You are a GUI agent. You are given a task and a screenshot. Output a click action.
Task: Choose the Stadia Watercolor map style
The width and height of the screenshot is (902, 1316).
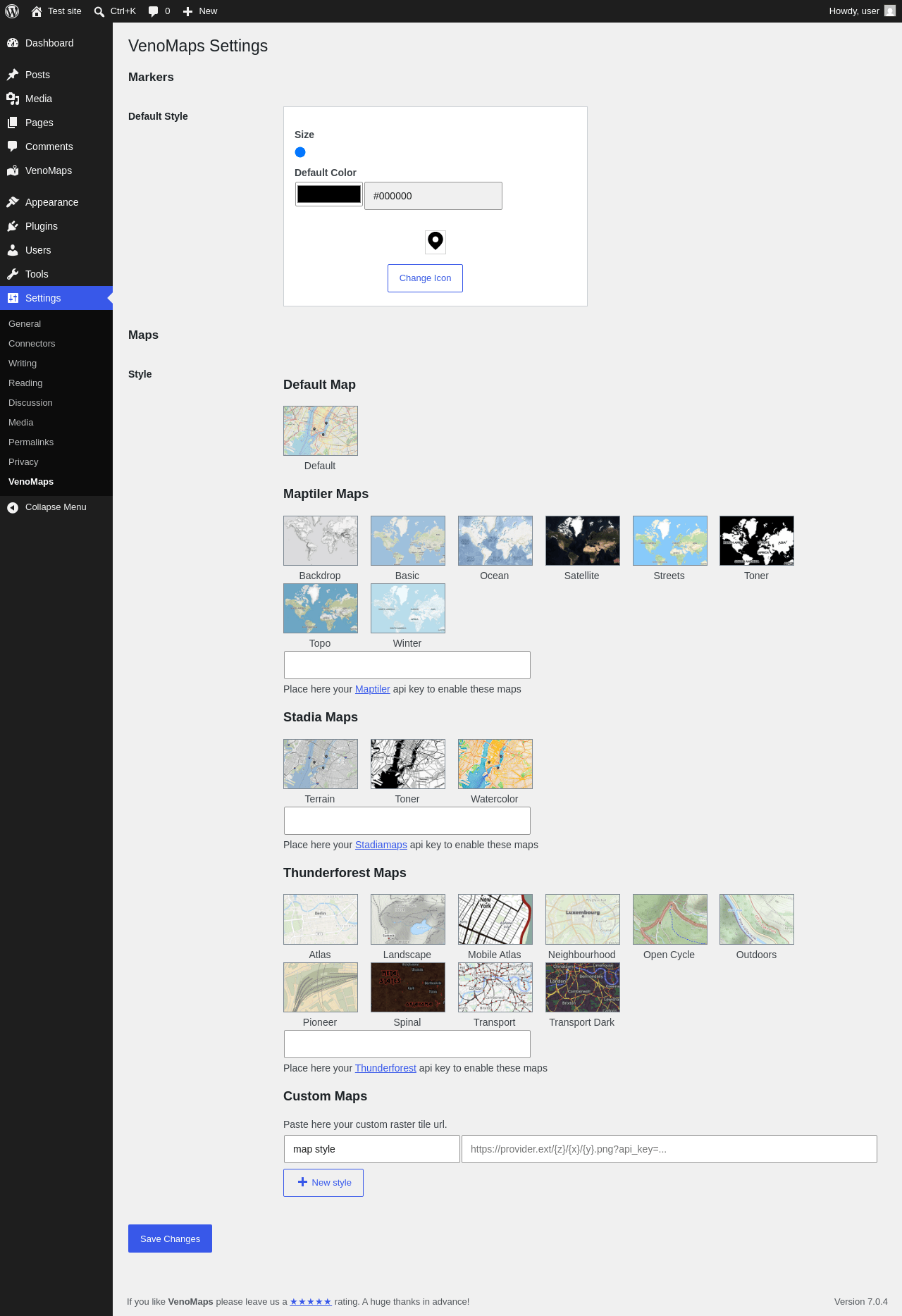pos(495,764)
